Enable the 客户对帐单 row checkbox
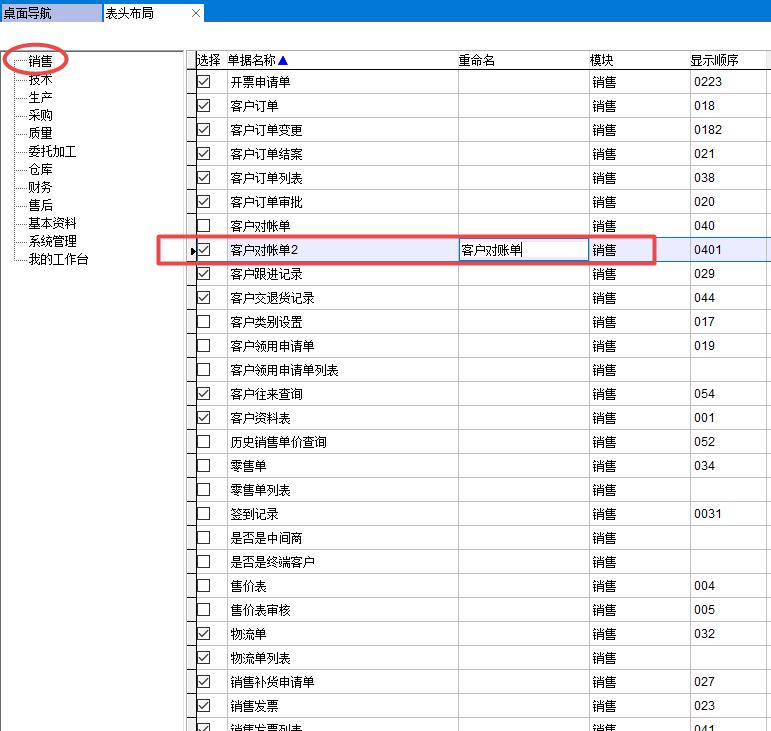The width and height of the screenshot is (771, 731). [x=204, y=226]
